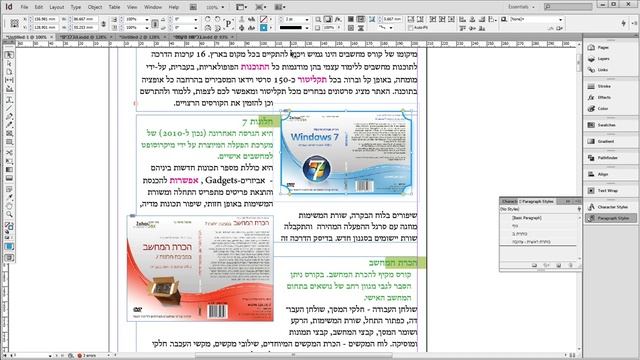Open the File menu
The image size is (640, 360).
tap(24, 7)
